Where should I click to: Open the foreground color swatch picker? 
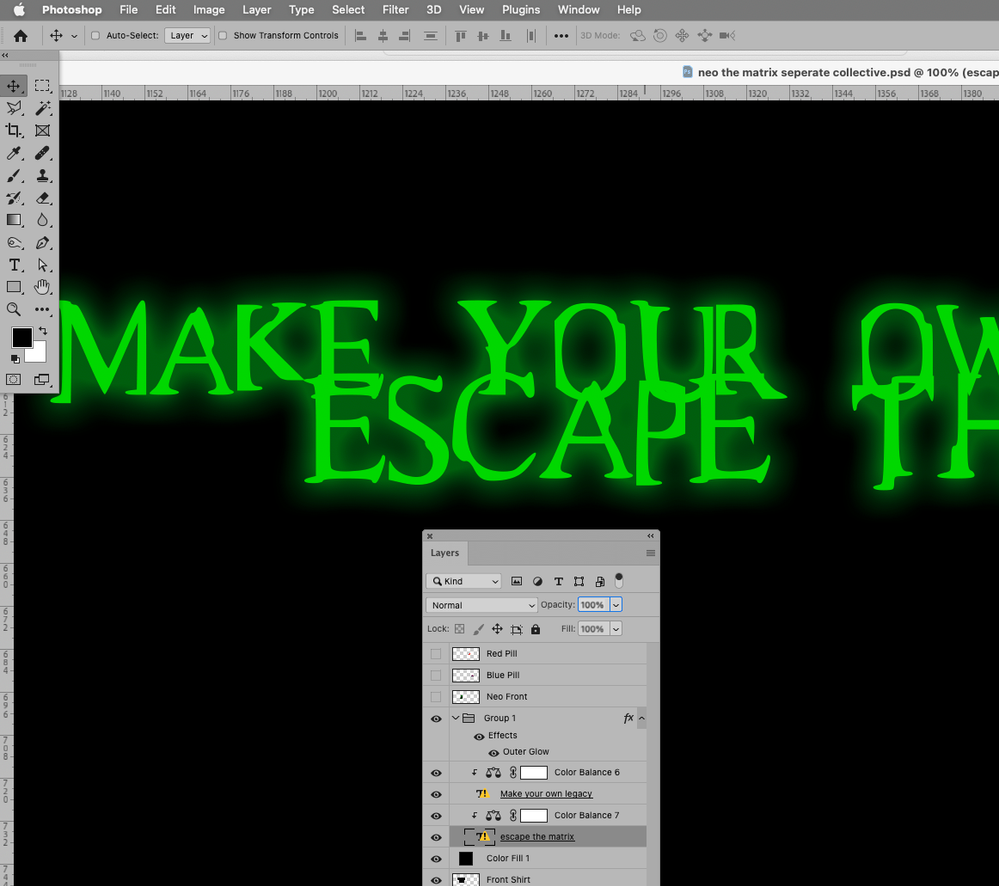pos(20,338)
